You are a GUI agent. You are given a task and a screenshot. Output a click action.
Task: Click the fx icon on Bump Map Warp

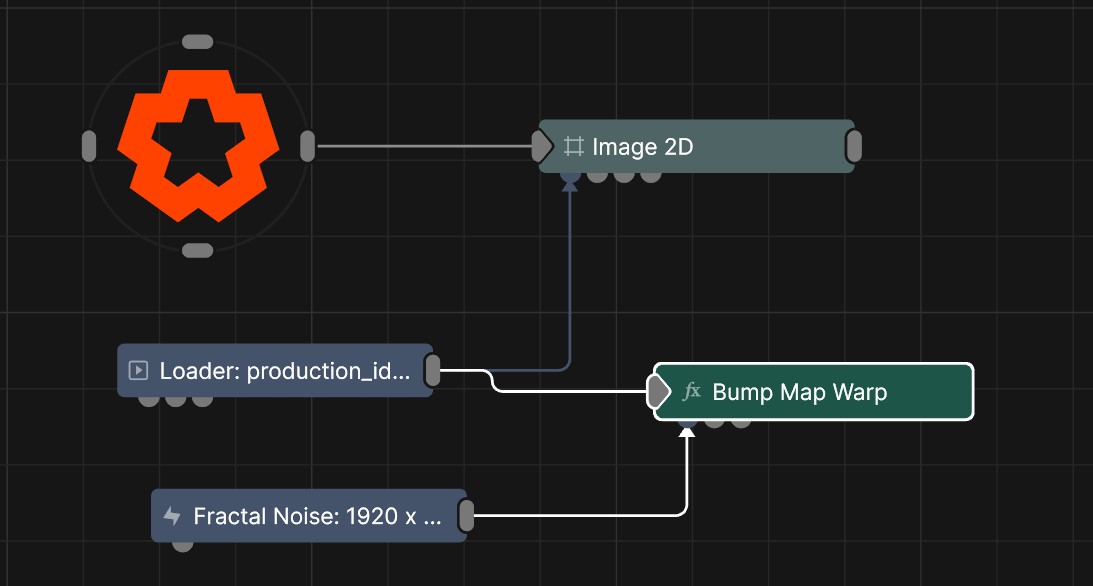[691, 392]
